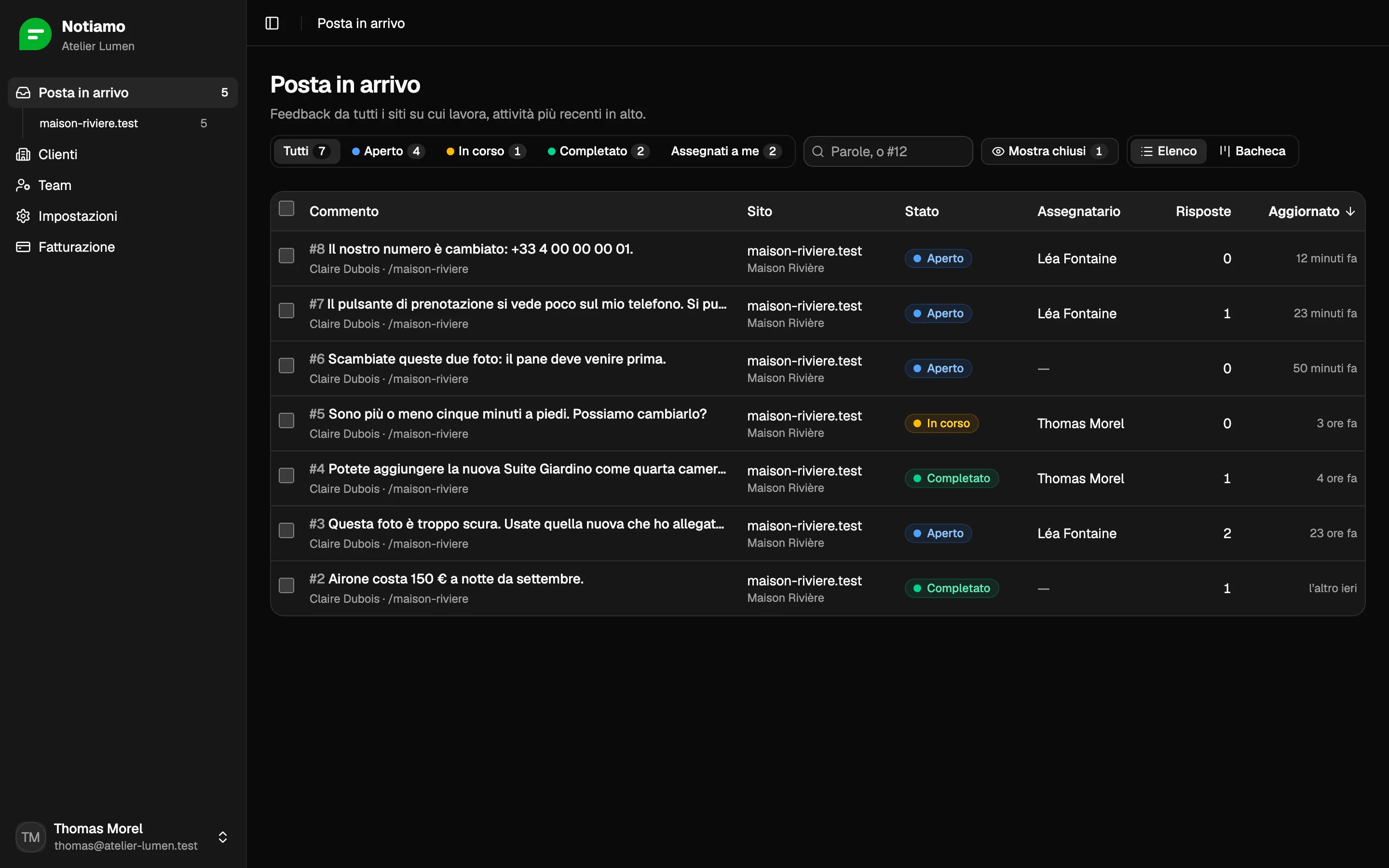This screenshot has height=868, width=1389.
Task: Click 'l'altro ieri' timestamp on row #2
Action: point(1332,588)
